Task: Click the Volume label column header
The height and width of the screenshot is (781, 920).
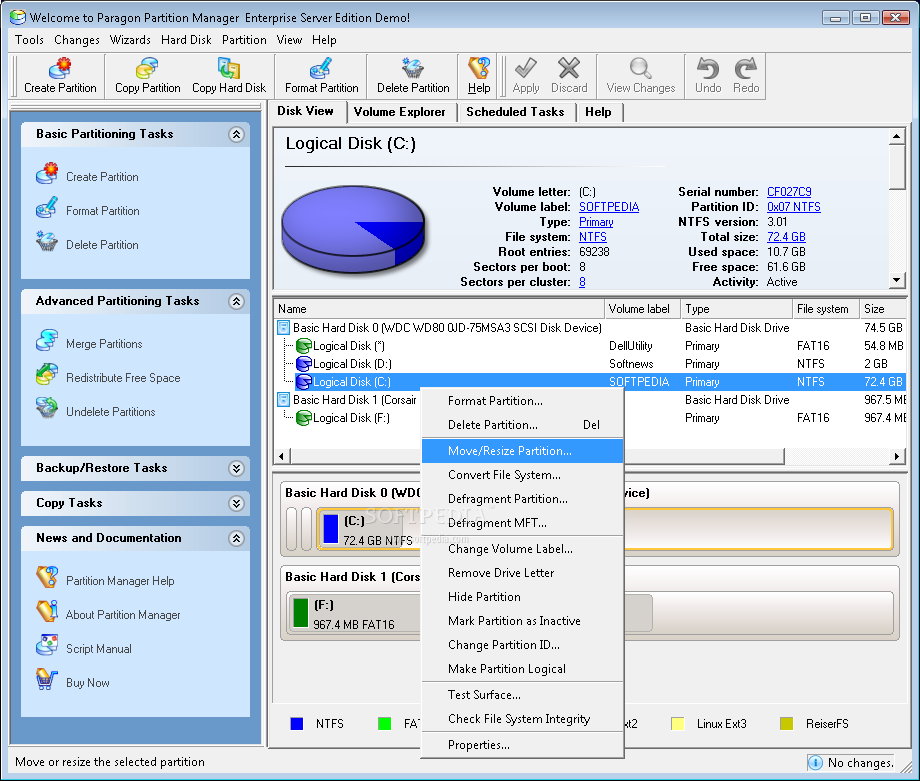Action: (642, 309)
